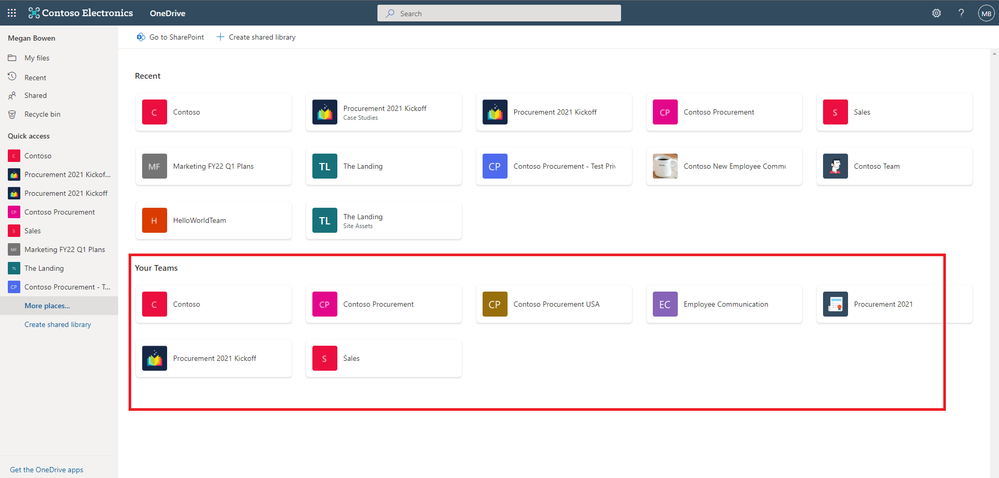Open Marketing FY22 Q1 Plans in Quick access
This screenshot has height=478, width=999.
(x=59, y=249)
